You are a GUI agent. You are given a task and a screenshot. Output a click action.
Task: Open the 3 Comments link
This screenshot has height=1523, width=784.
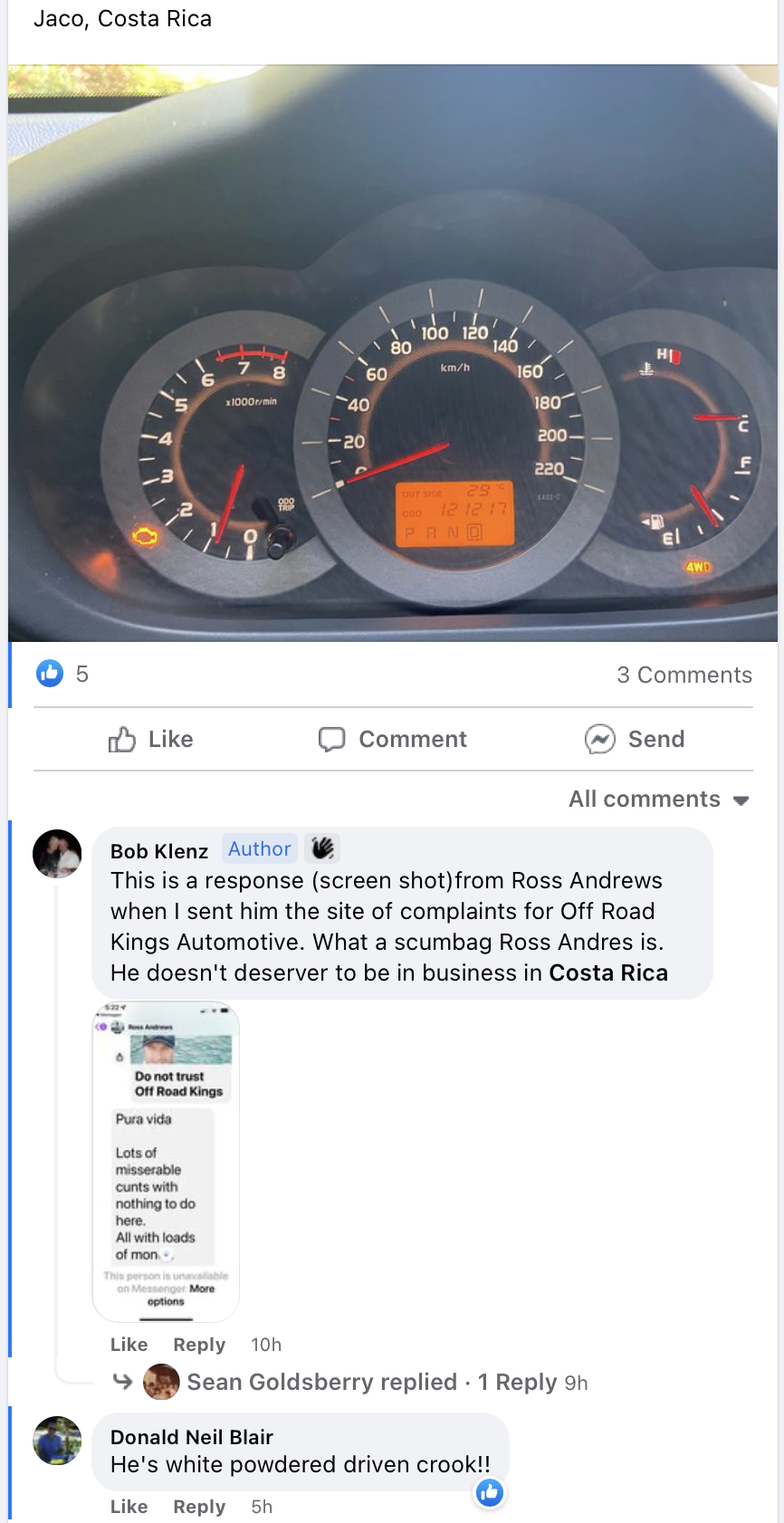684,675
